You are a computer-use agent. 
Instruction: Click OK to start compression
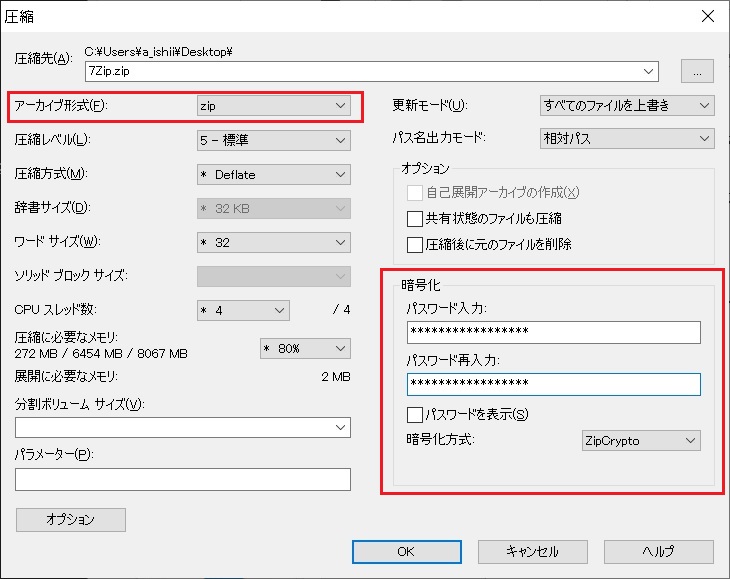click(x=406, y=551)
